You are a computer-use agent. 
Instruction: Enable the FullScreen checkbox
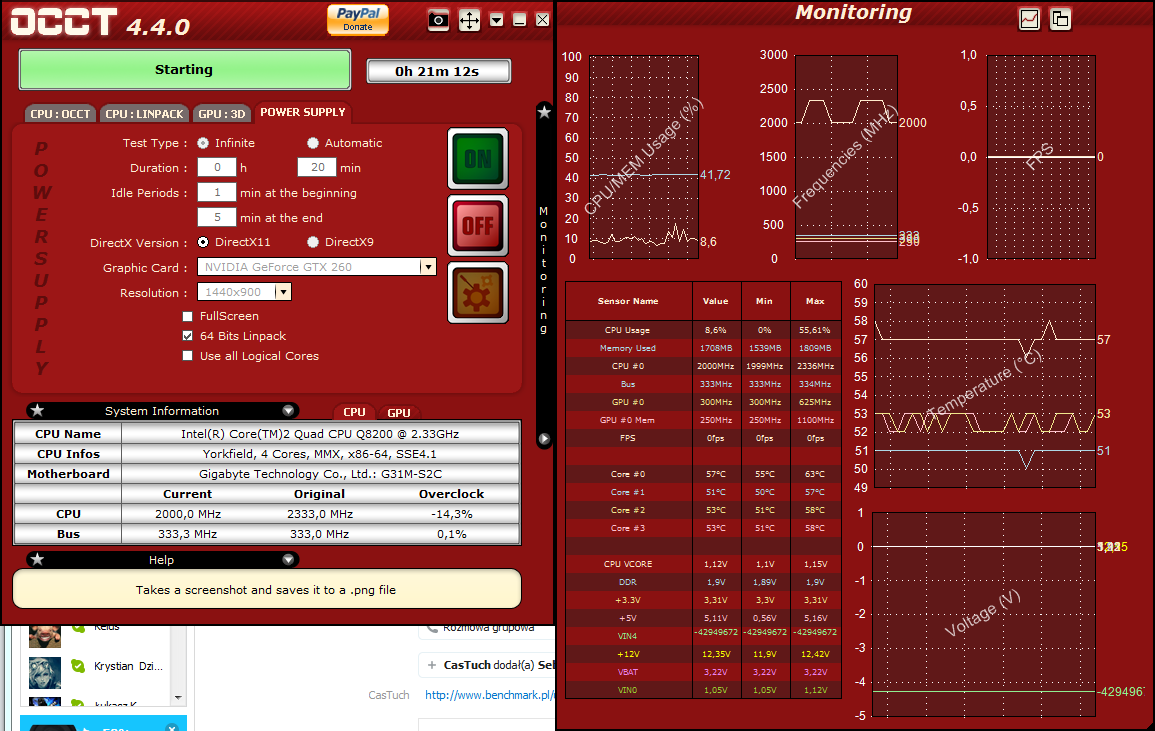187,316
